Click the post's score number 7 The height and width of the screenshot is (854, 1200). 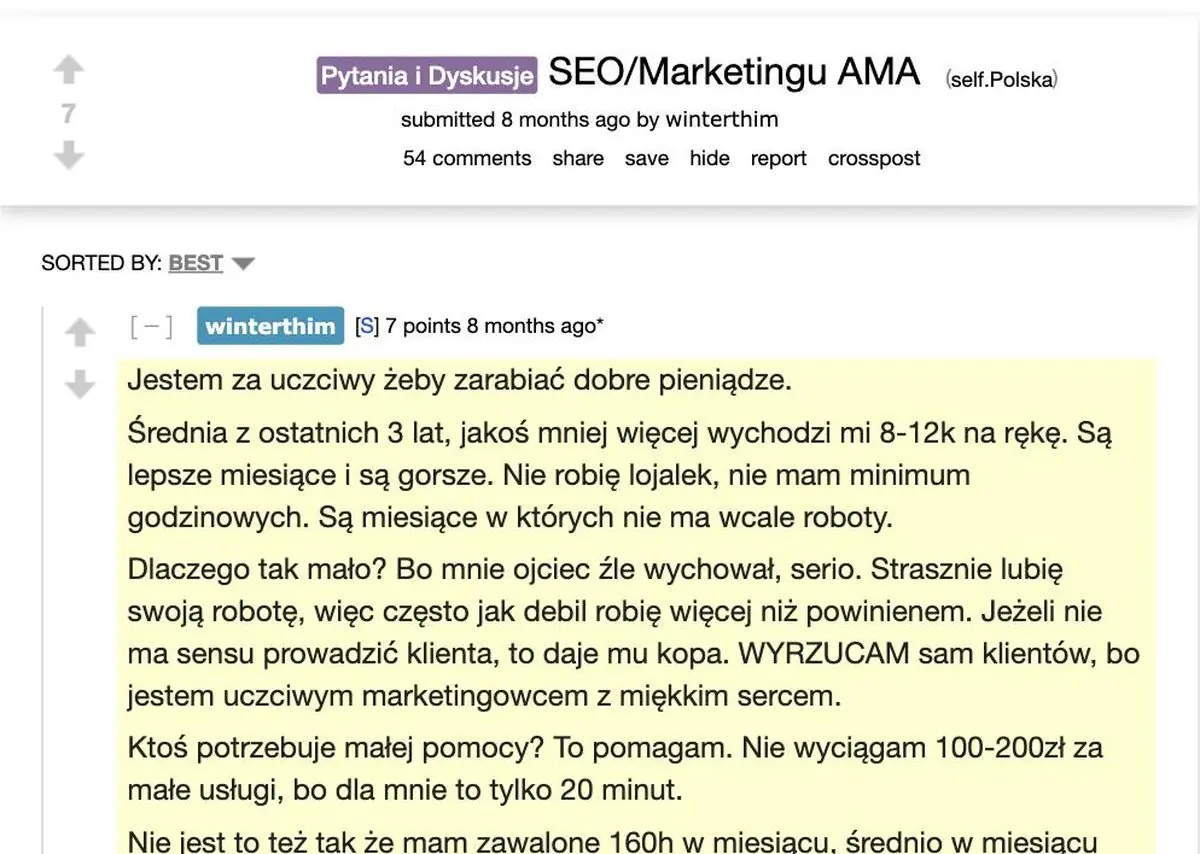[x=68, y=114]
